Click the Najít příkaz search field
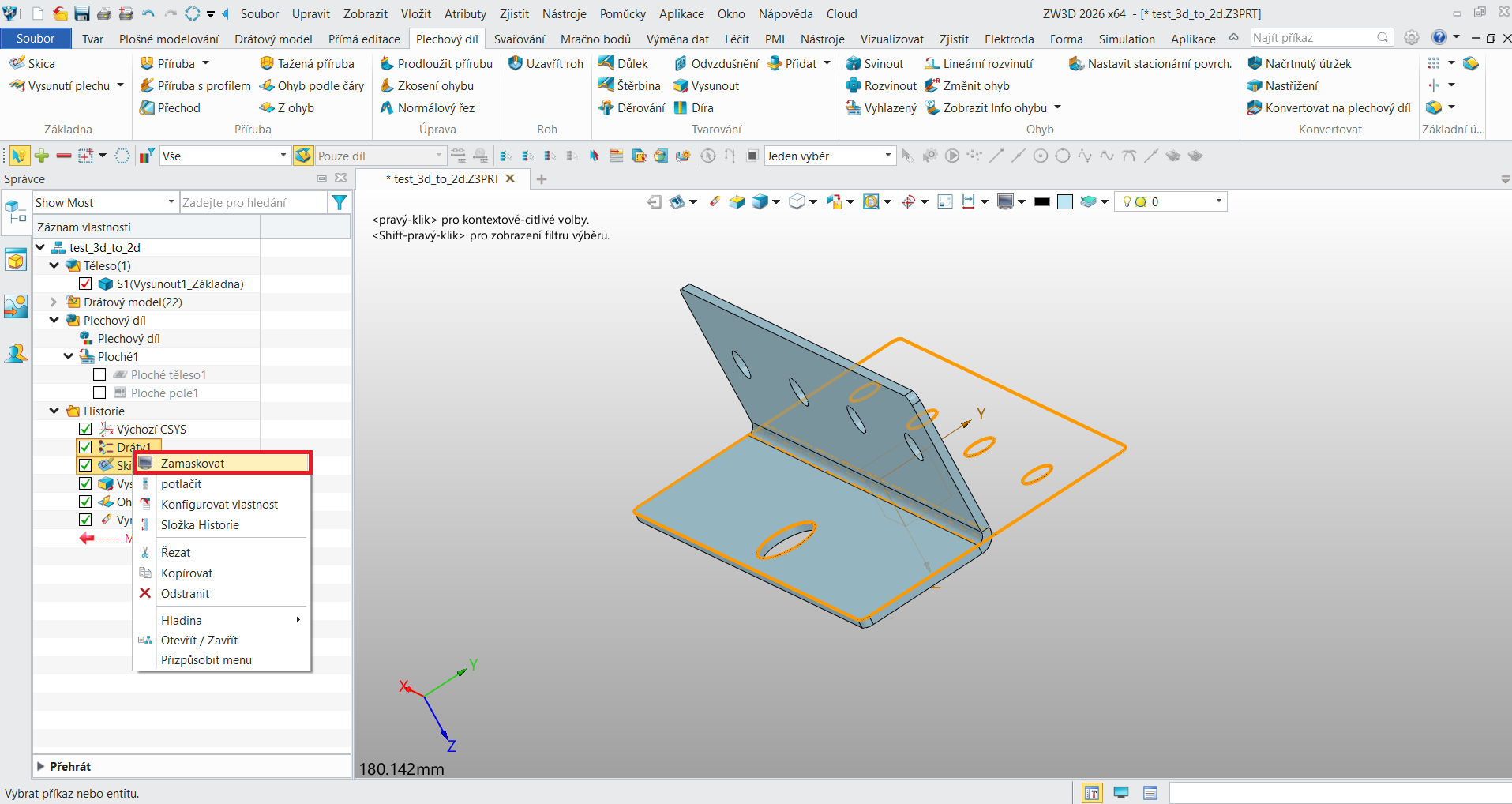The height and width of the screenshot is (804, 1512). (1322, 37)
